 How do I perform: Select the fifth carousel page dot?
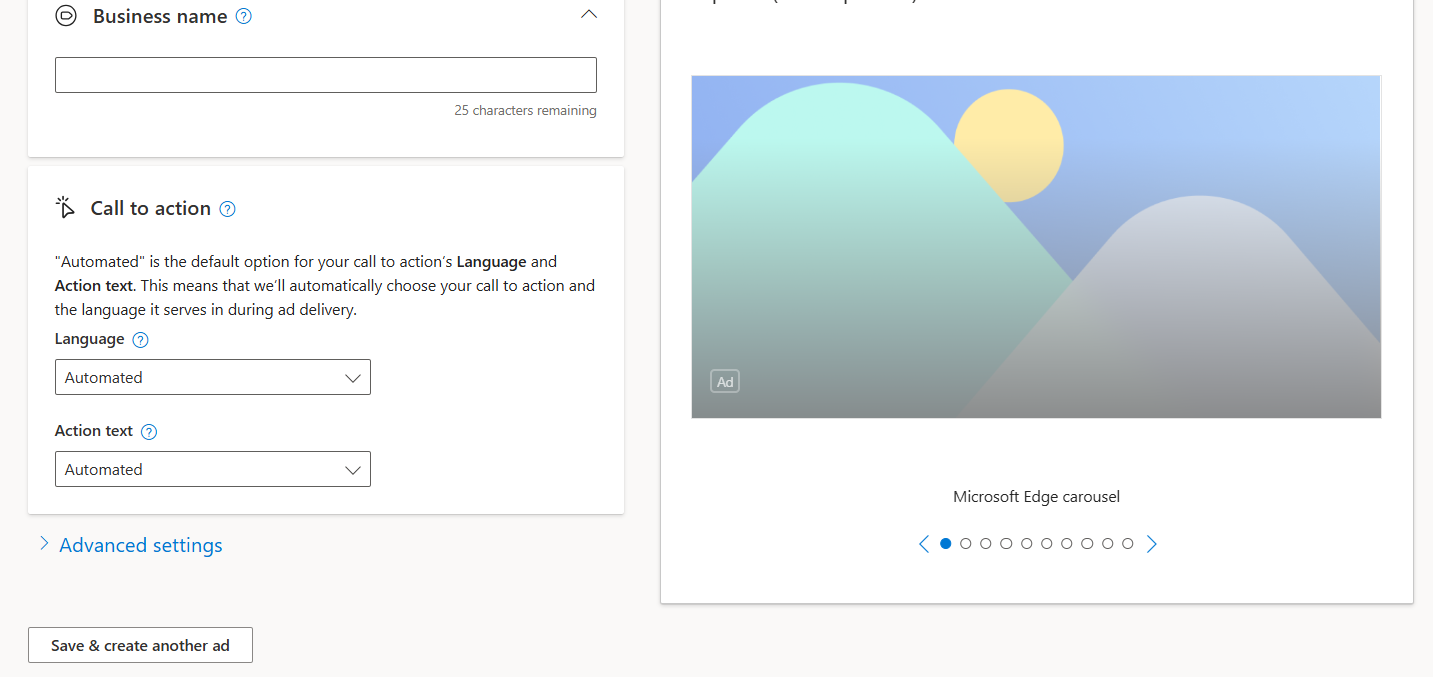pyautogui.click(x=1026, y=544)
